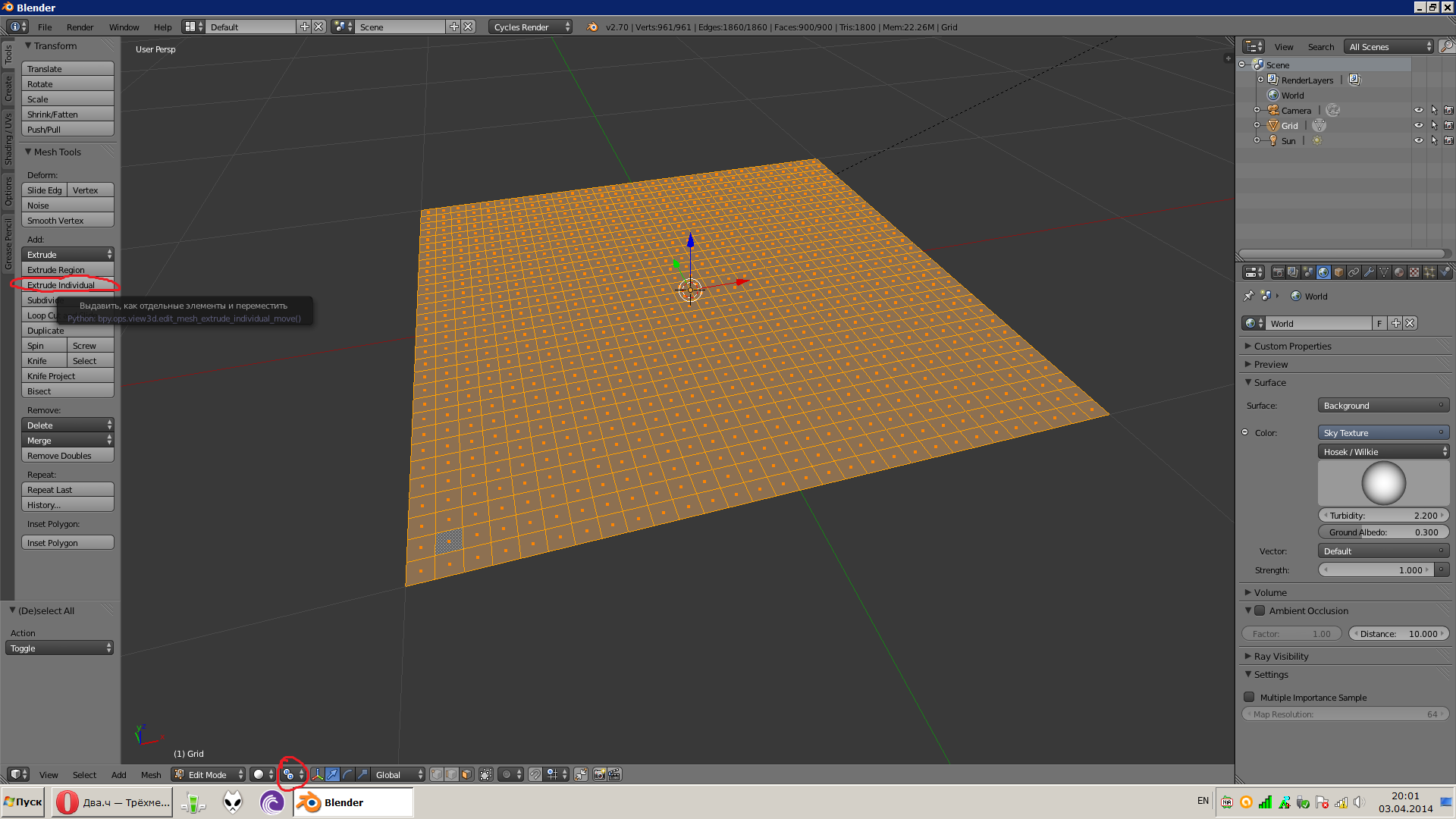Enable the Ambient Occlusion checkbox
The image size is (1456, 819).
click(1260, 610)
